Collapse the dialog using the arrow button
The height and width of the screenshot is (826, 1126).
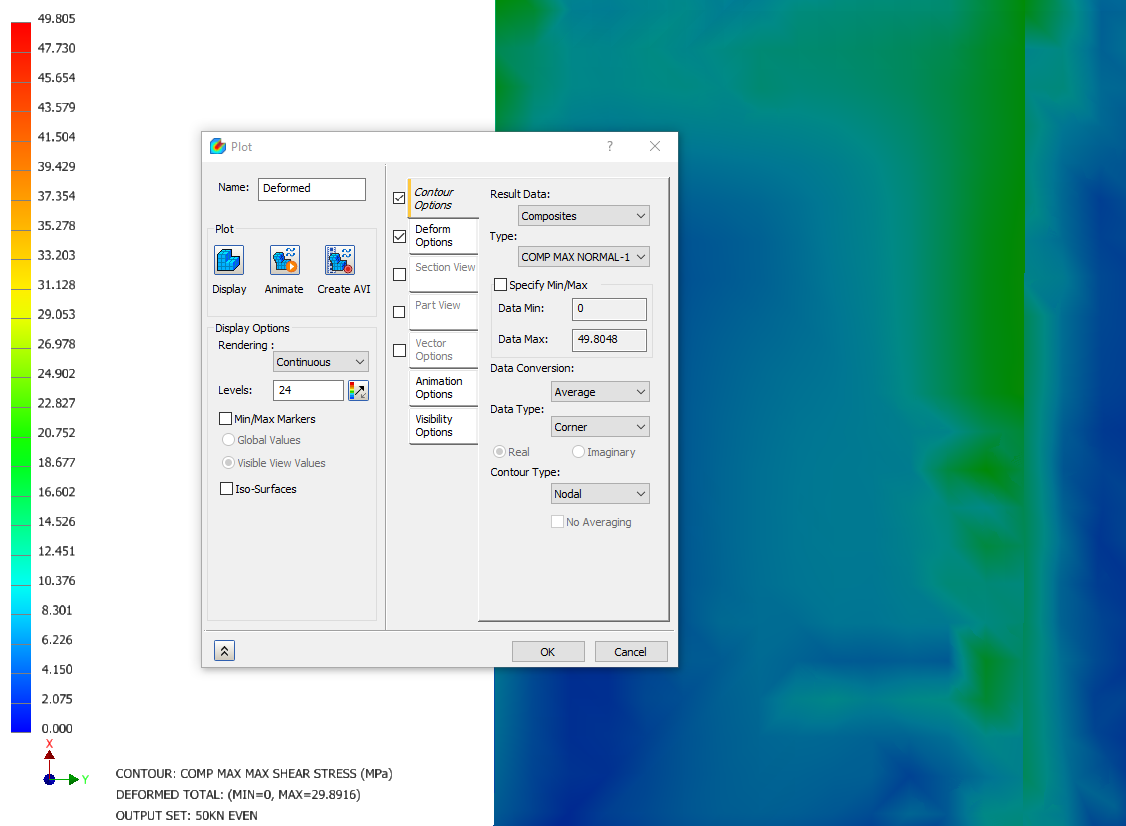click(224, 650)
